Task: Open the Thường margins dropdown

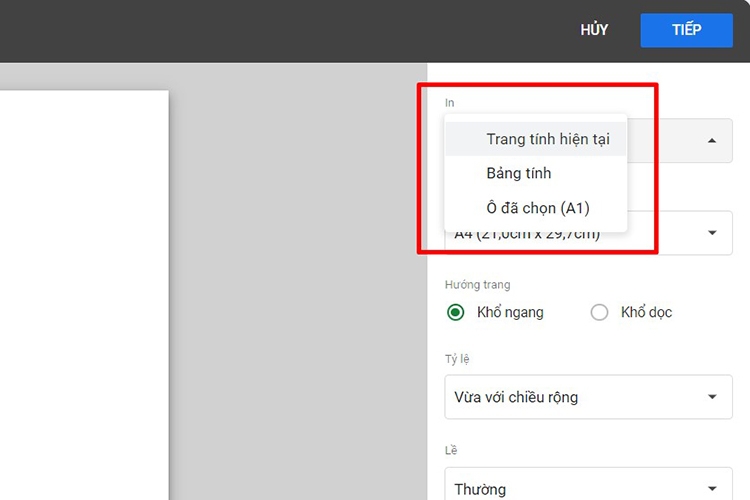Action: pyautogui.click(x=588, y=484)
